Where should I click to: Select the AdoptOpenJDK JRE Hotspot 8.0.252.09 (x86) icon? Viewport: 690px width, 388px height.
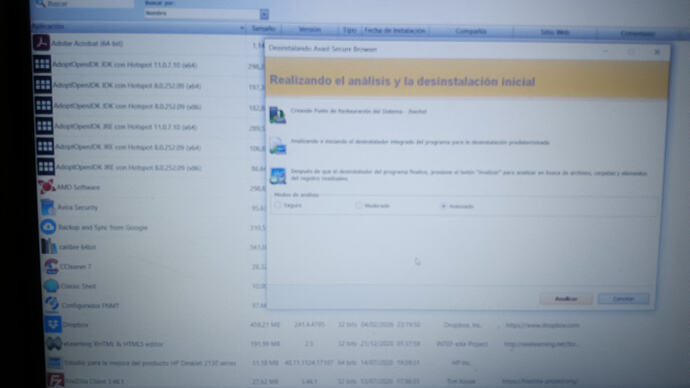coord(46,167)
